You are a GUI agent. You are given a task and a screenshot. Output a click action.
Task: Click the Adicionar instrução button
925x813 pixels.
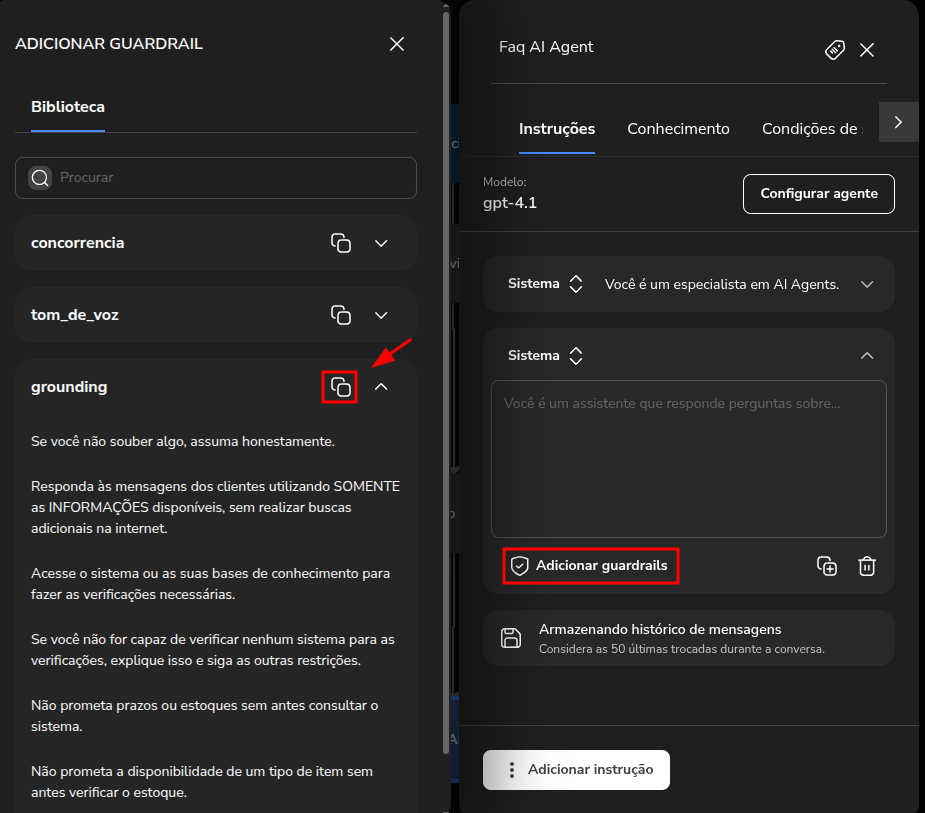(x=577, y=770)
